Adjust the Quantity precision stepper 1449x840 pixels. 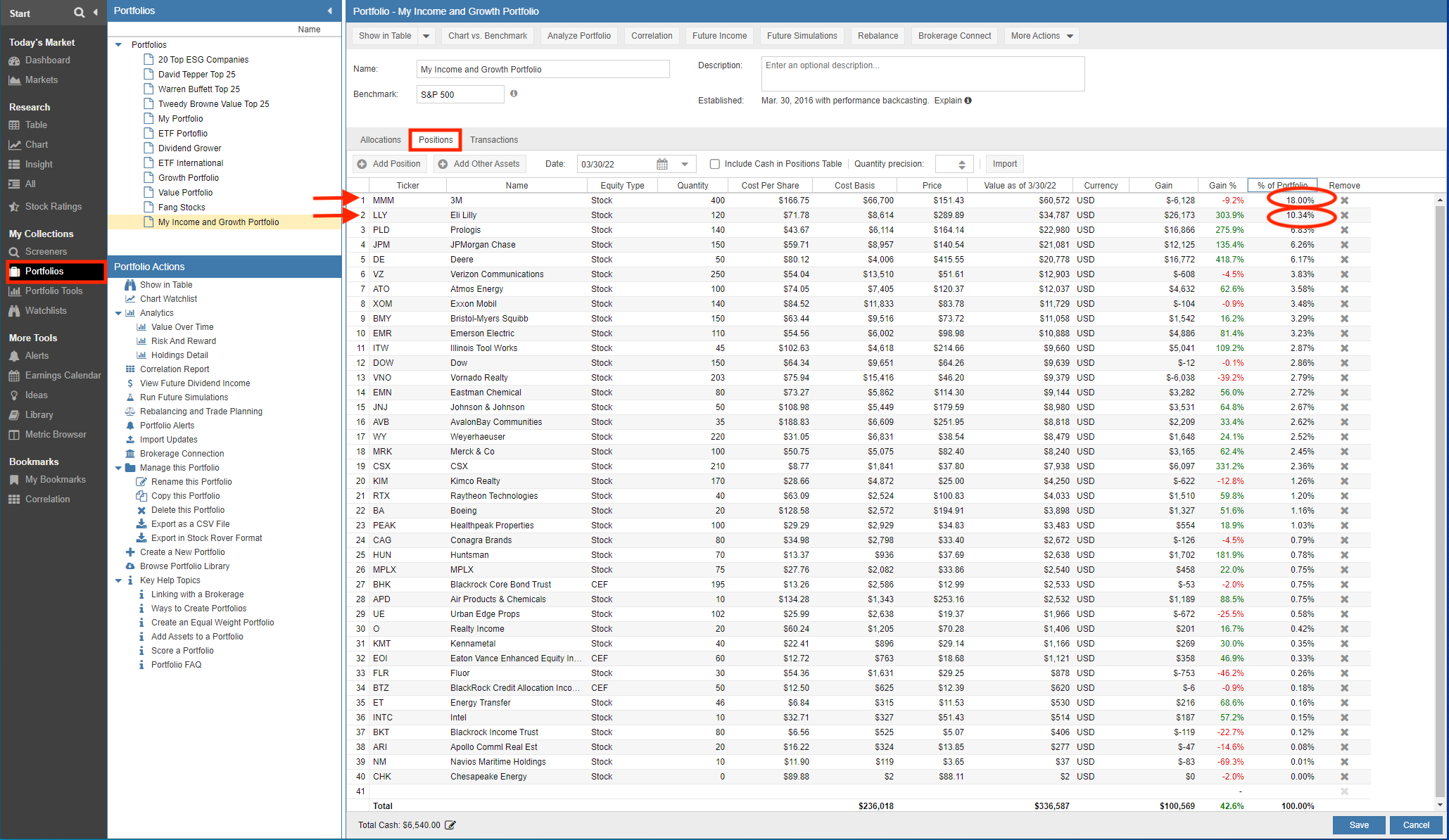pos(961,164)
